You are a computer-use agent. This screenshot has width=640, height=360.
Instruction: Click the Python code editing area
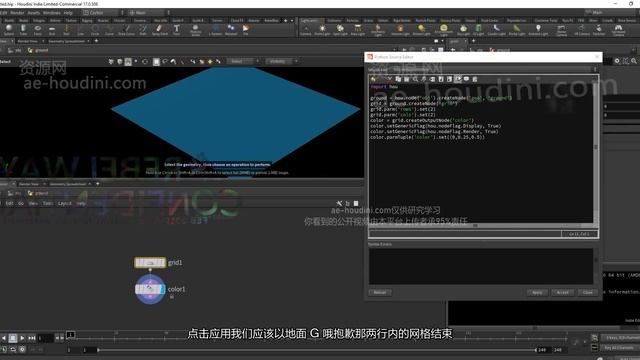pos(481,153)
